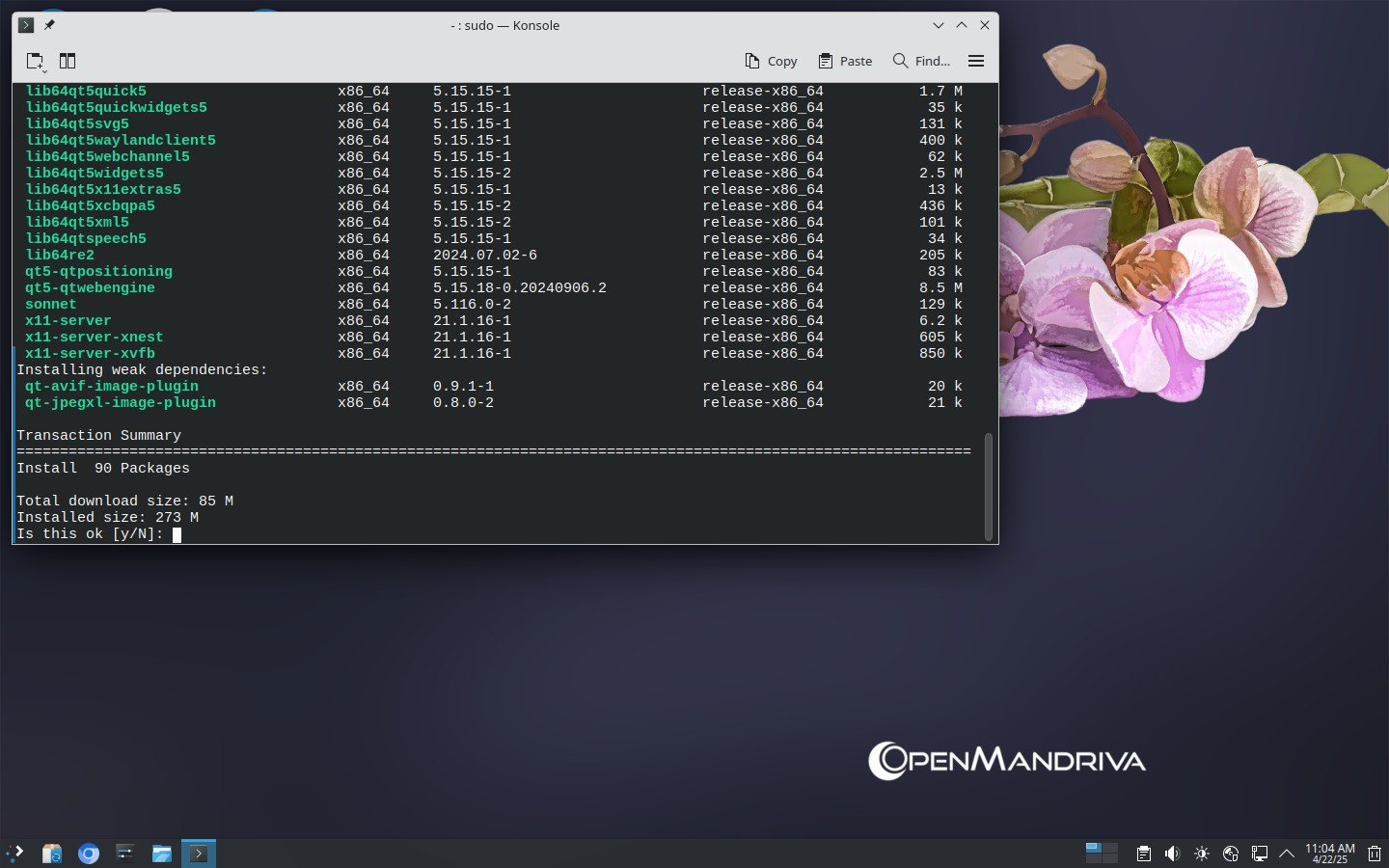This screenshot has height=868, width=1389.
Task: Launch the software center from the taskbar
Action: pos(52,854)
